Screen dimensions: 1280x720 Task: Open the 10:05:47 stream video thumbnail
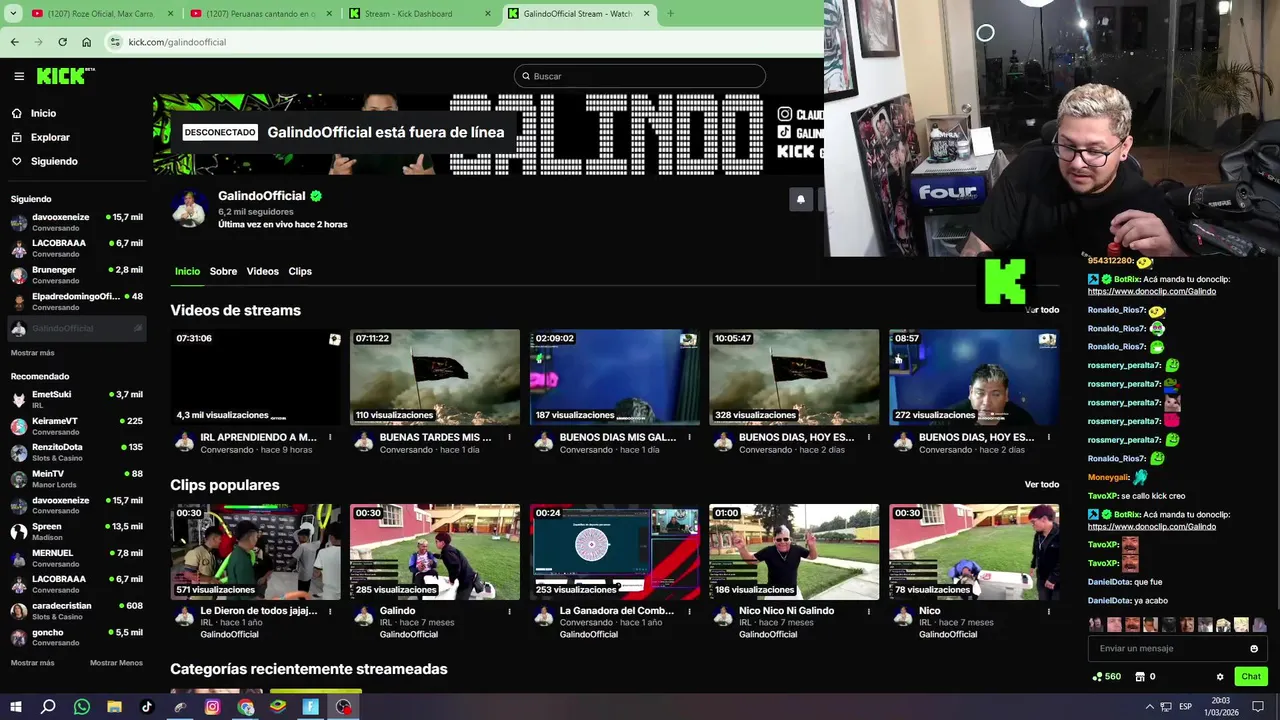coord(794,377)
